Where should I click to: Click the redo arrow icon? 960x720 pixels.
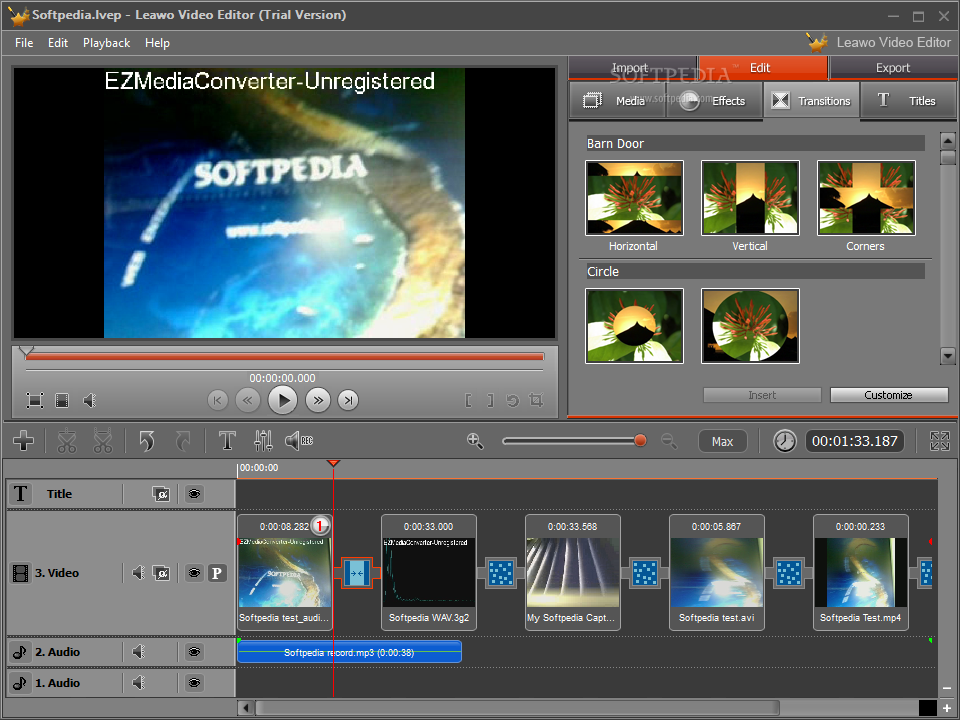pos(182,441)
